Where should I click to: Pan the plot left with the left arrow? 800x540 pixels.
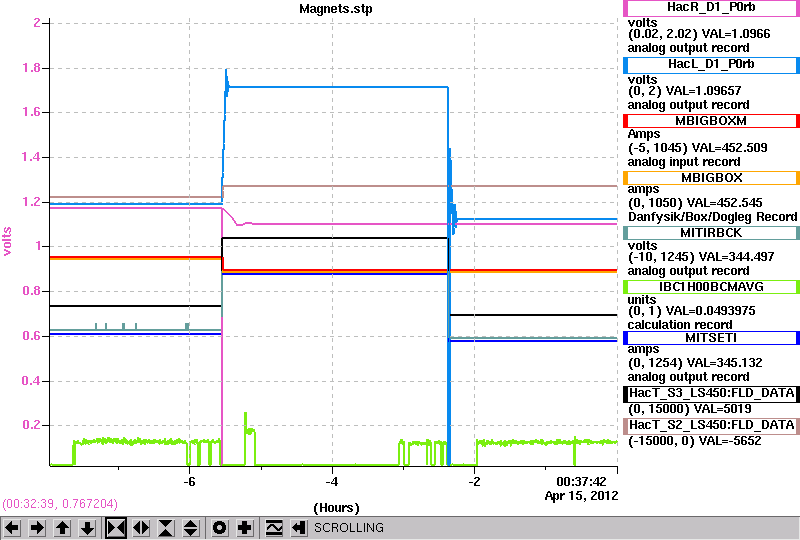[12, 528]
